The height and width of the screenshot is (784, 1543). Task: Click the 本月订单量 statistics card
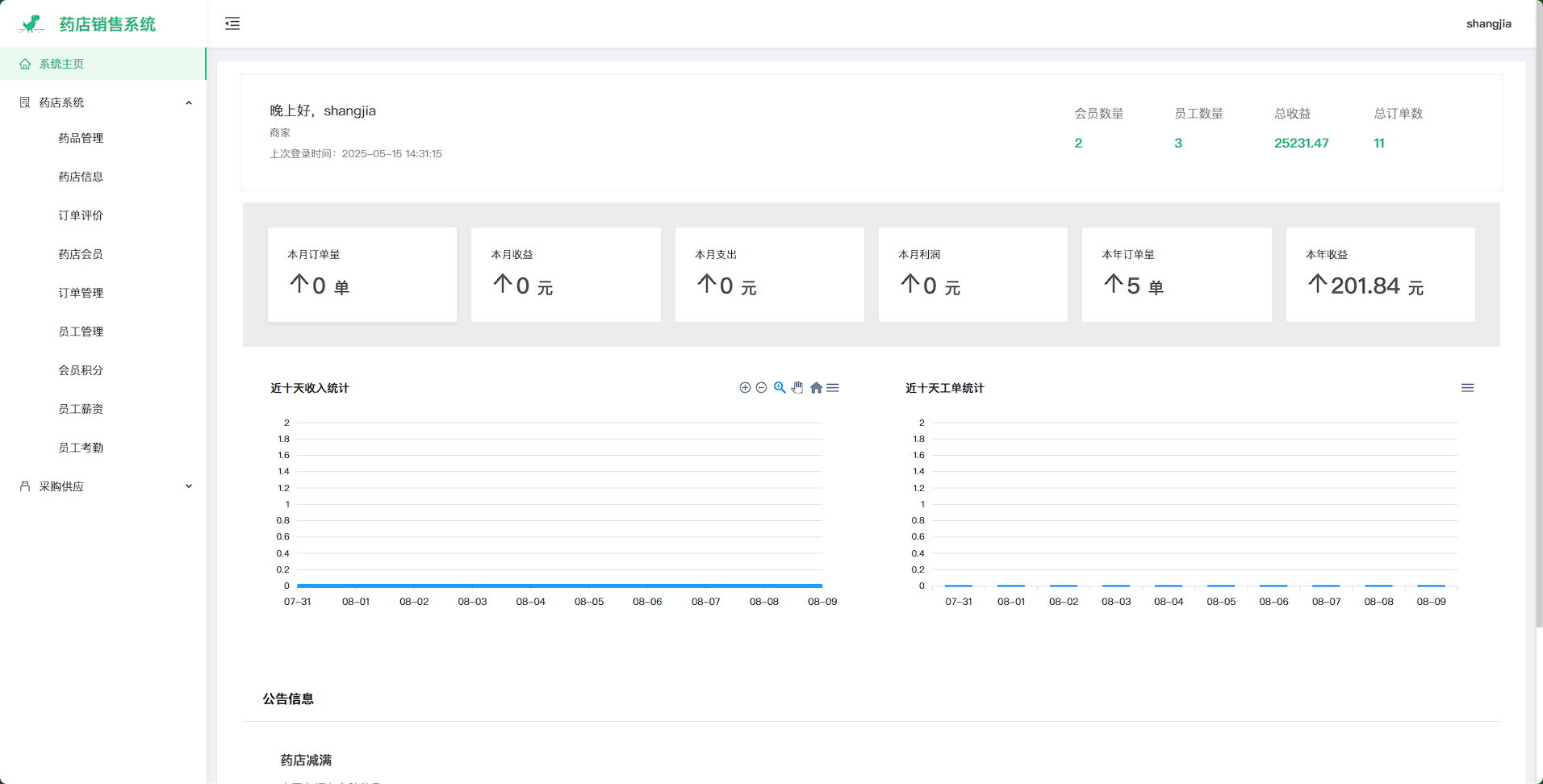point(362,274)
